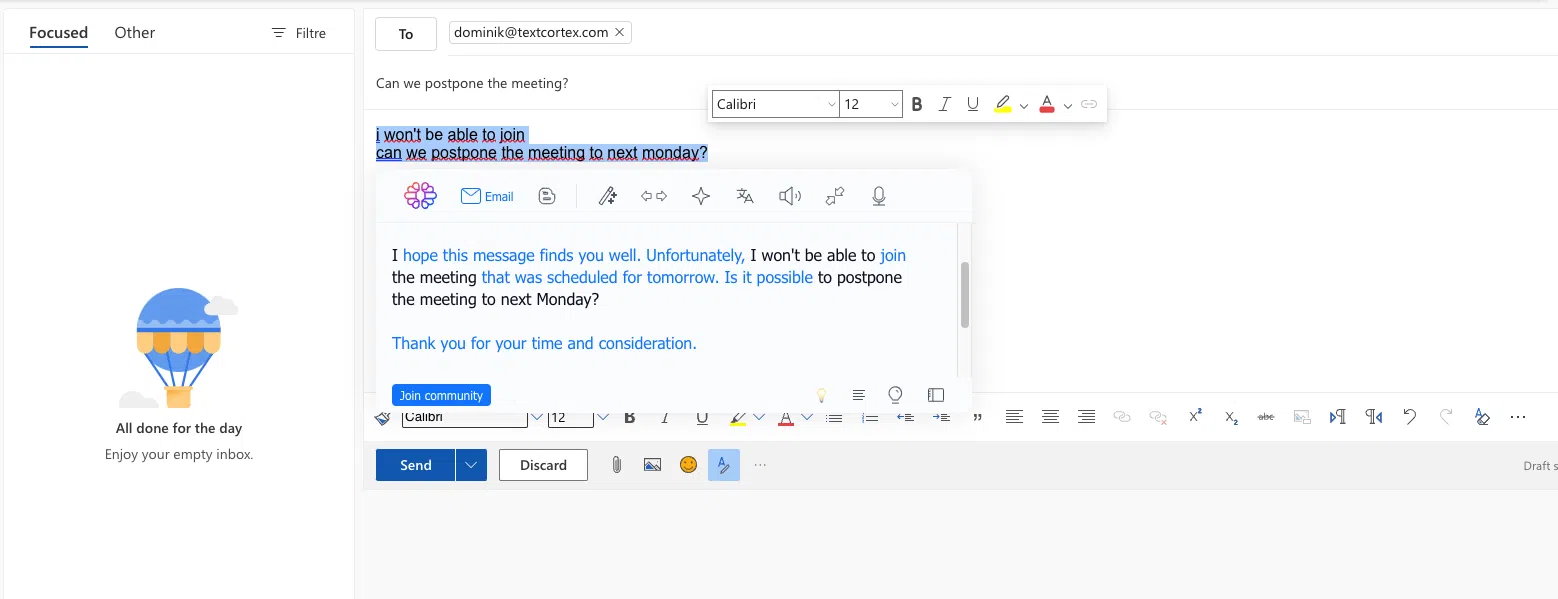Screen dimensions: 1558x599
Task: Toggle underline in the floating format toolbar
Action: tap(972, 104)
